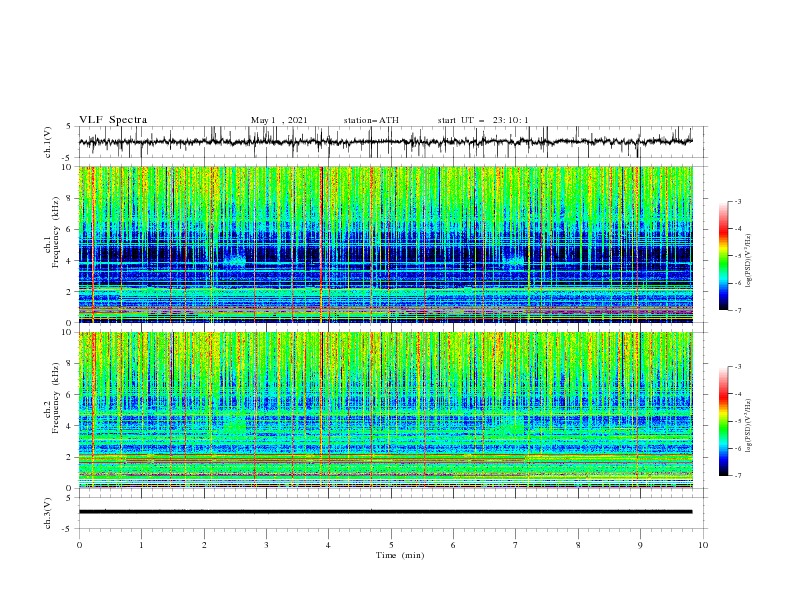This screenshot has width=792, height=612.
Task: Click time-axis tick label "5"
Action: point(391,545)
